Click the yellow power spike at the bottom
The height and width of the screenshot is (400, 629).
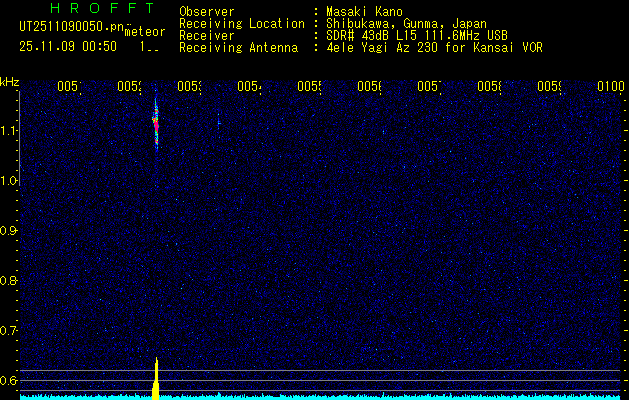click(156, 379)
